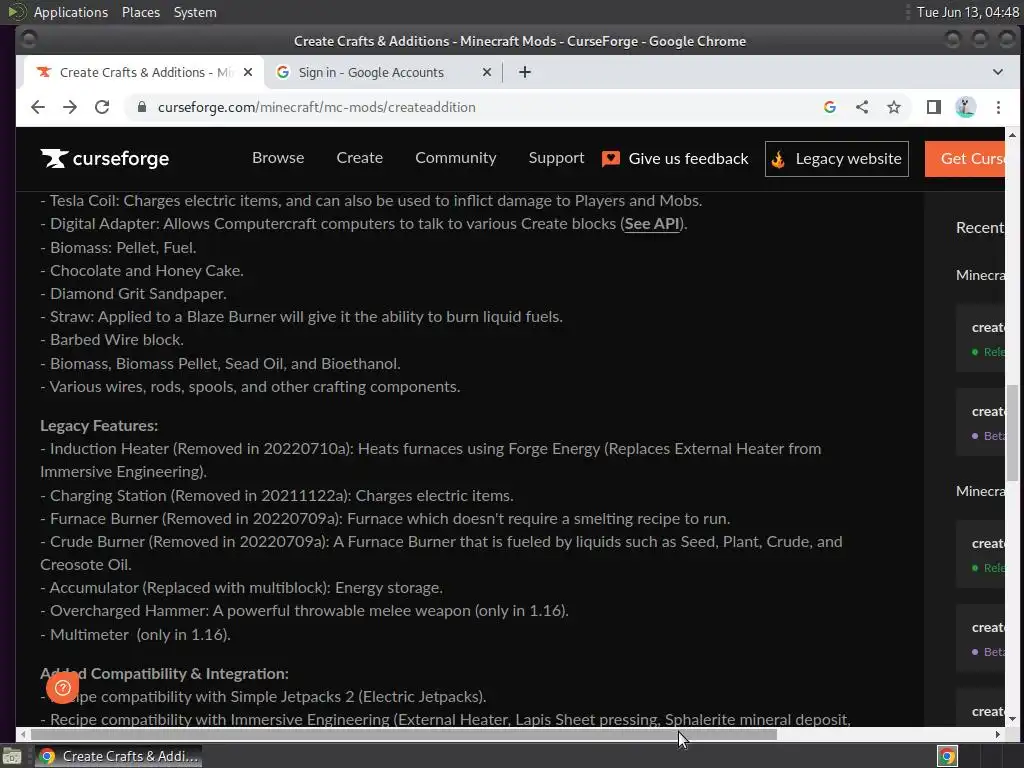Open the Community menu on CurseForge

click(x=456, y=158)
